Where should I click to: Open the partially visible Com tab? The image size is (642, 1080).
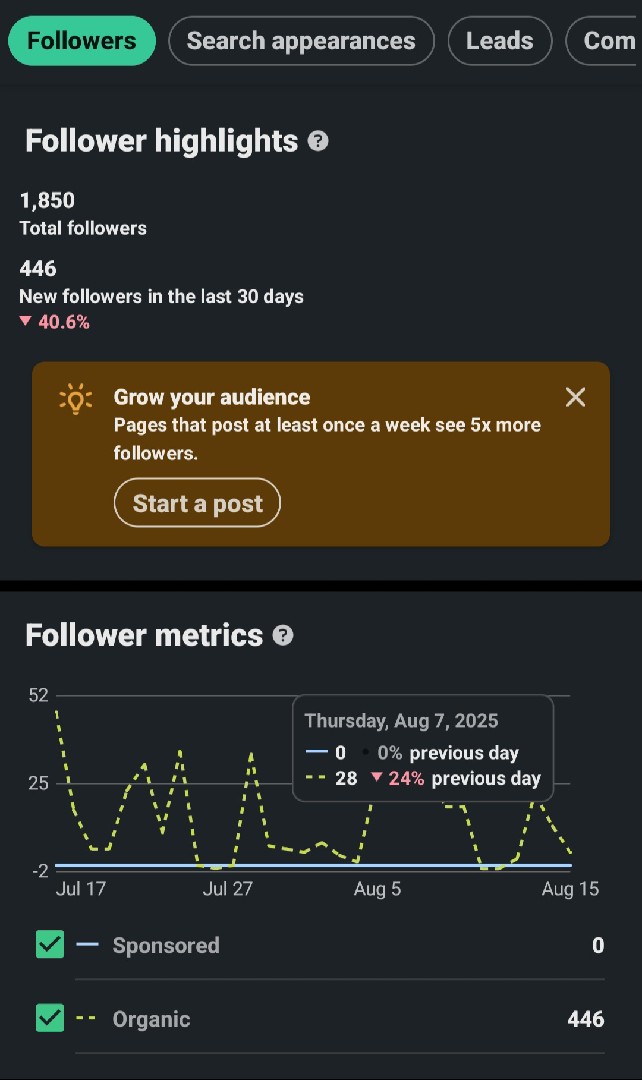point(603,41)
